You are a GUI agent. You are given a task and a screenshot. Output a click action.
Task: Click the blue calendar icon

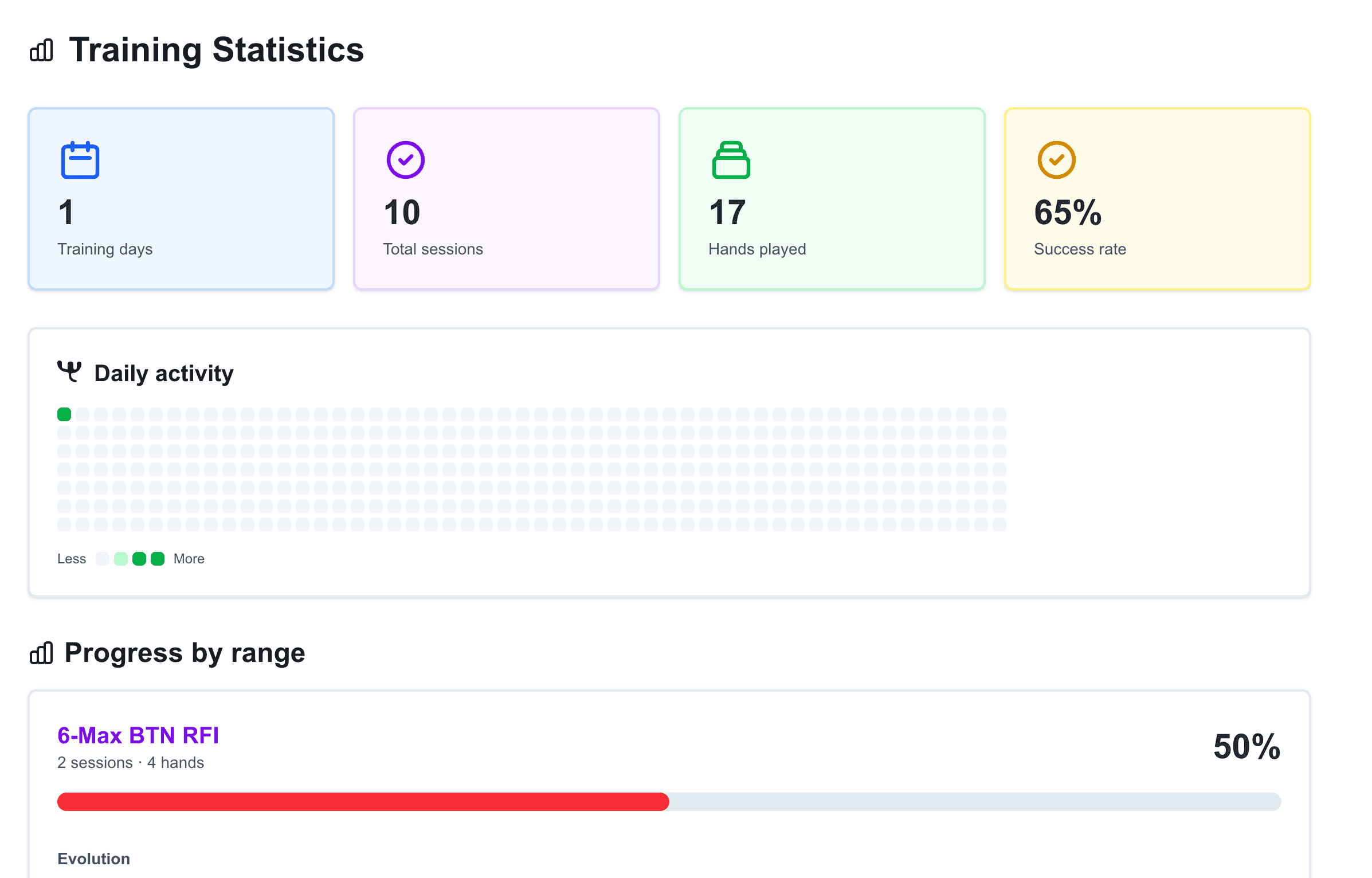[80, 160]
